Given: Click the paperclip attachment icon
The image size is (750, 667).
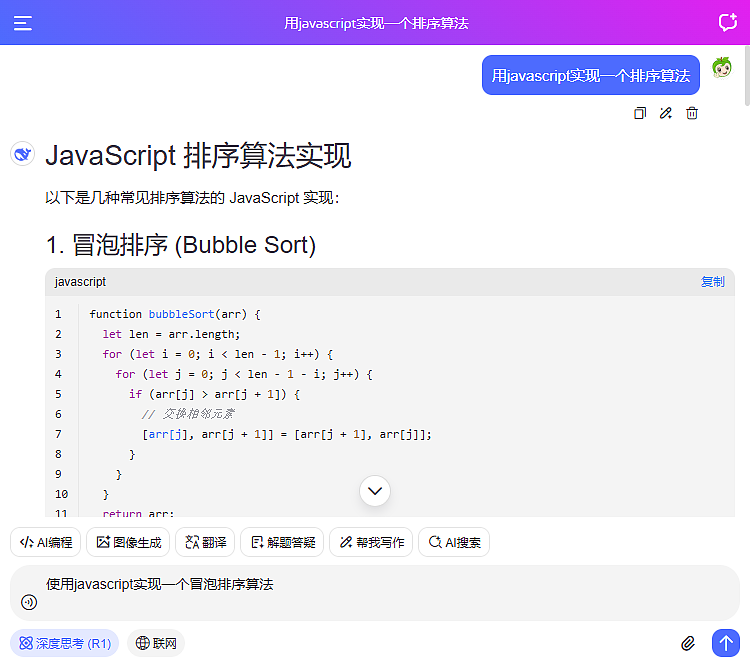Looking at the screenshot, I should [688, 643].
